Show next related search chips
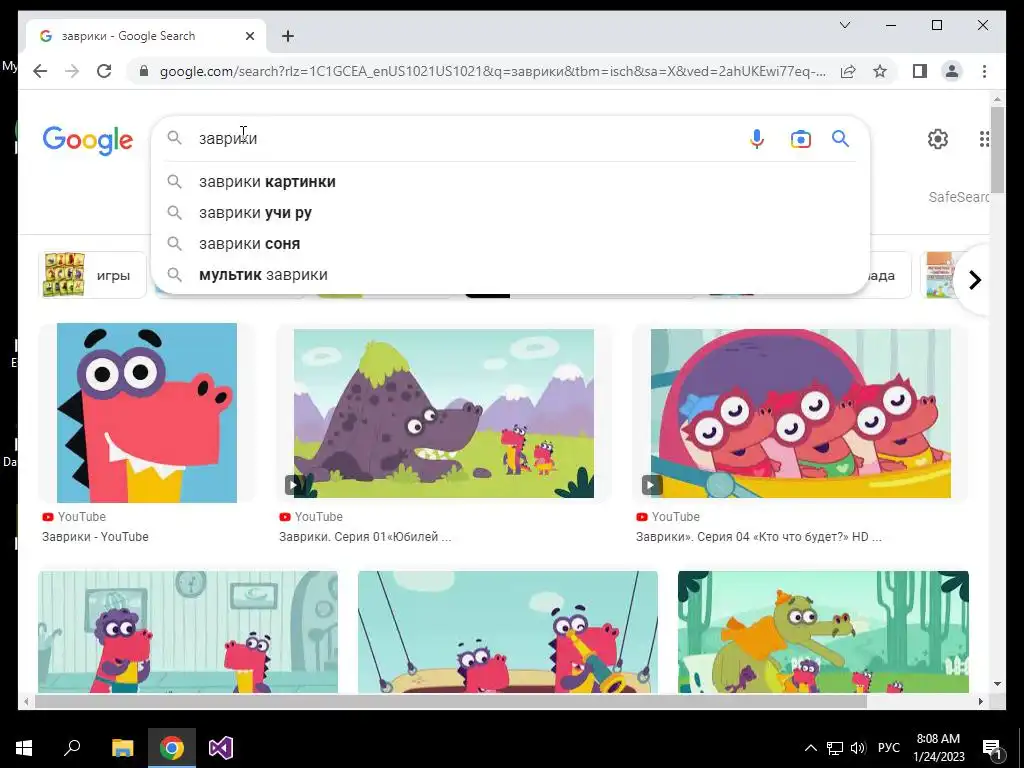Viewport: 1024px width, 768px height. pos(974,280)
